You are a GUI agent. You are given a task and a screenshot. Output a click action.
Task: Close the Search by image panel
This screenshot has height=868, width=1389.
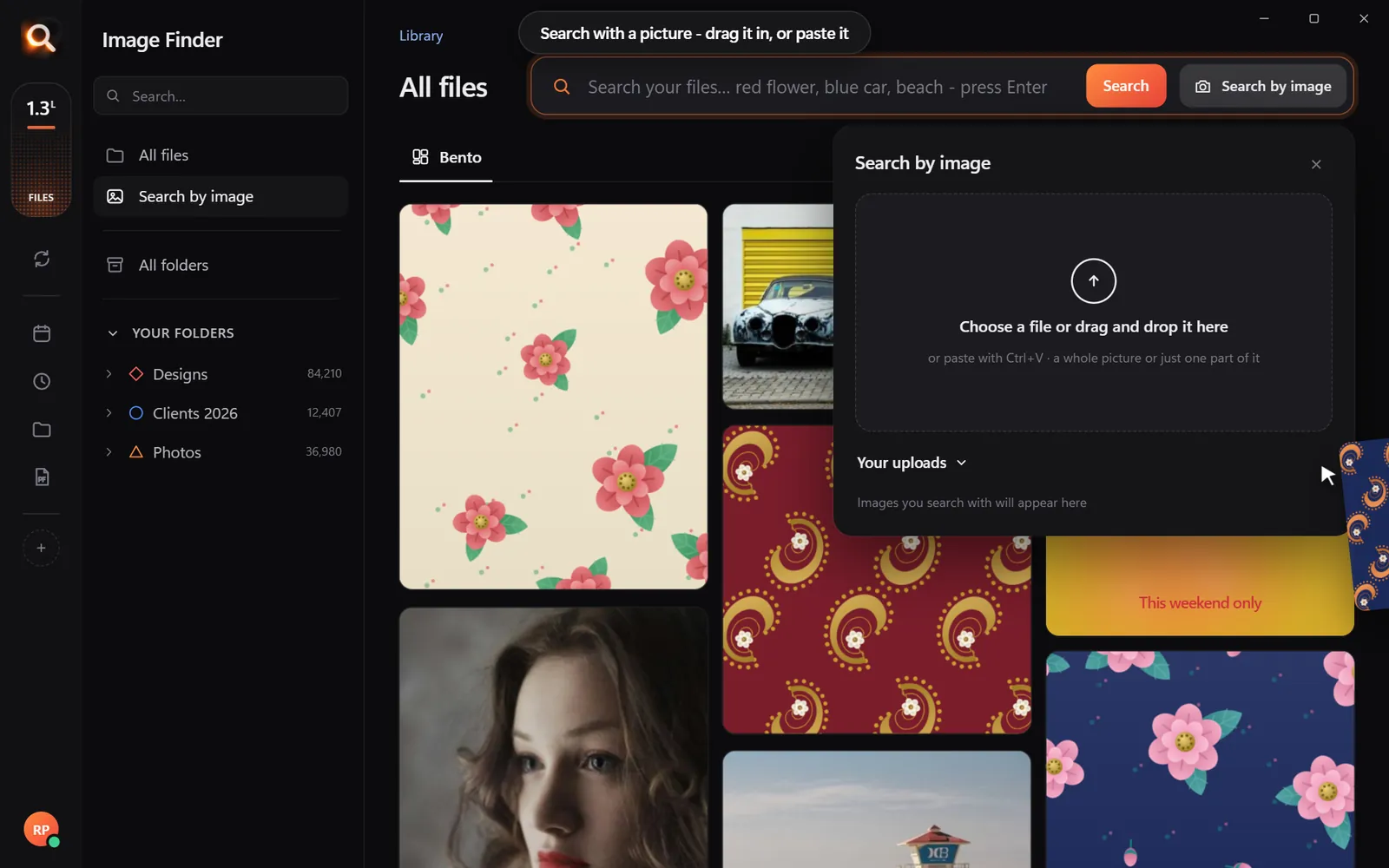1316,164
